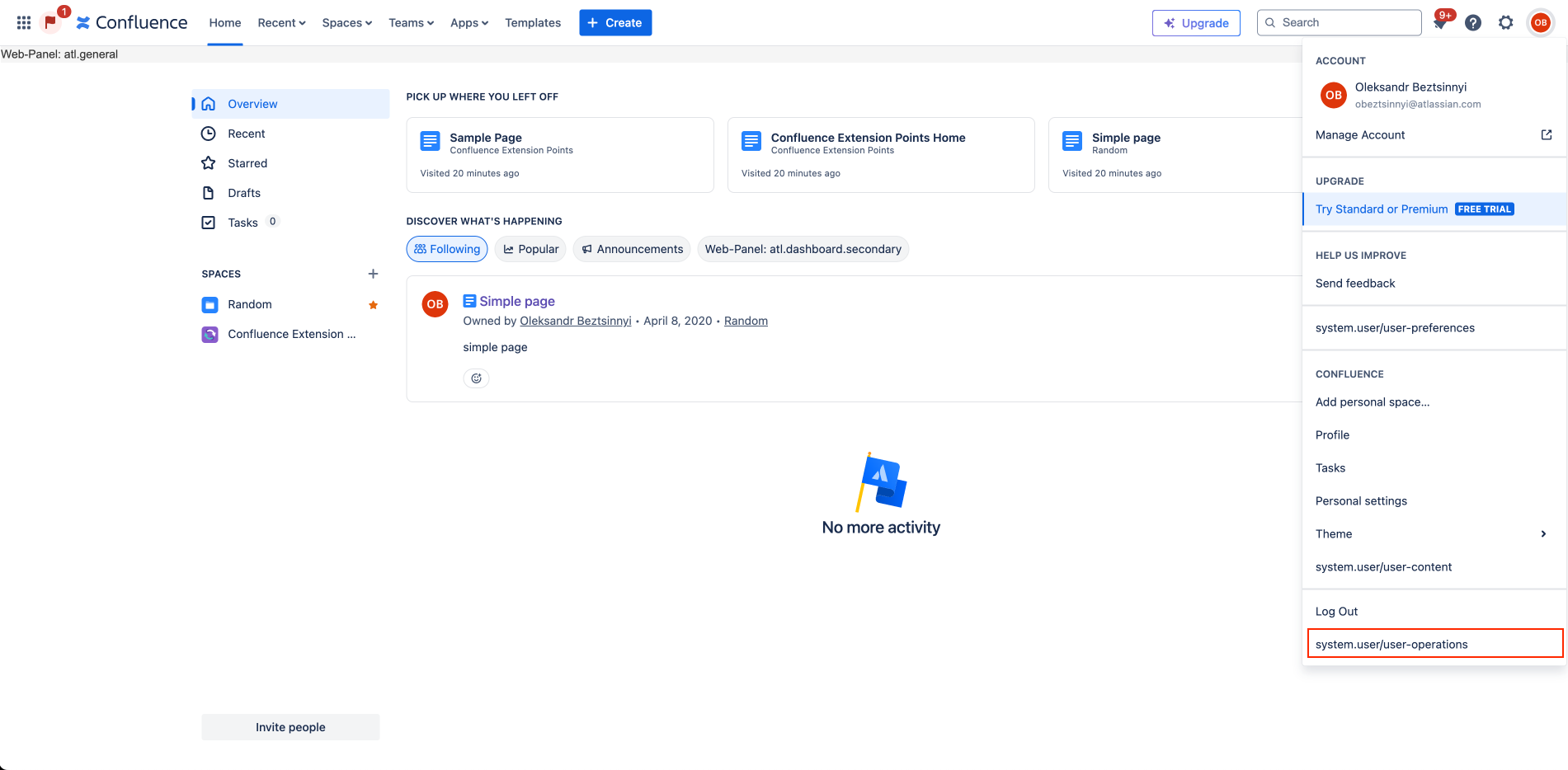Click the Confluence Extension space icon
1568x770 pixels.
[x=210, y=335]
